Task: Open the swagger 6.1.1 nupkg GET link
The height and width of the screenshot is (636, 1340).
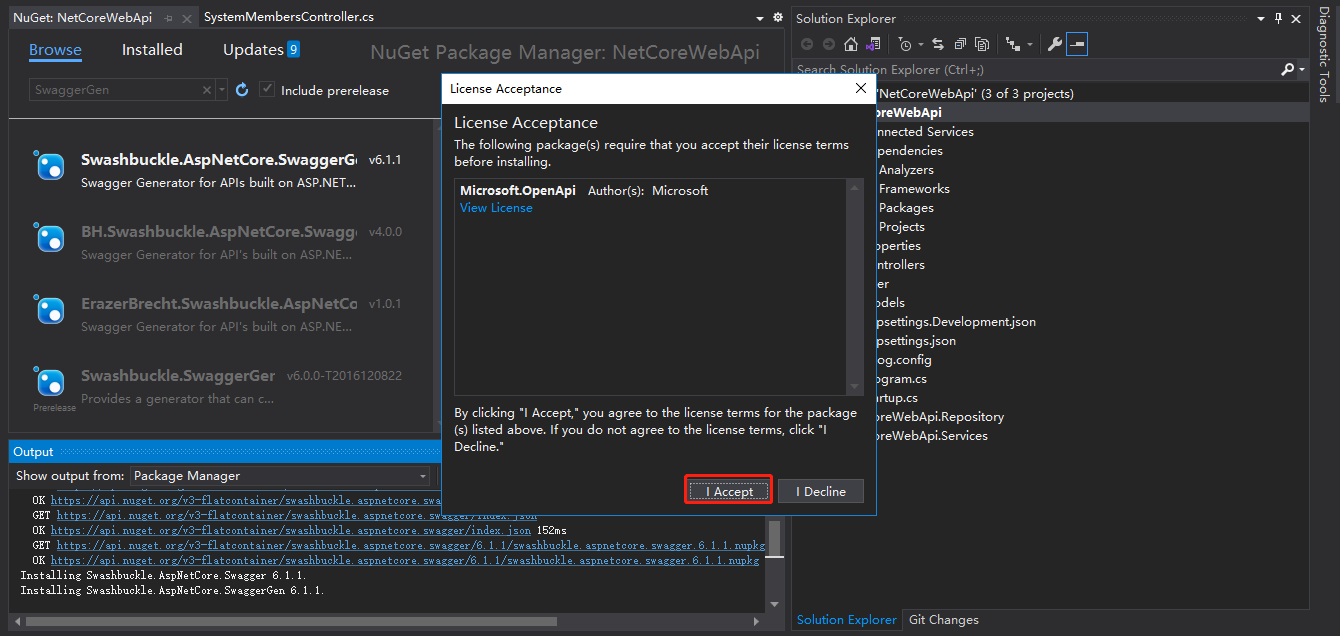Action: click(x=411, y=546)
